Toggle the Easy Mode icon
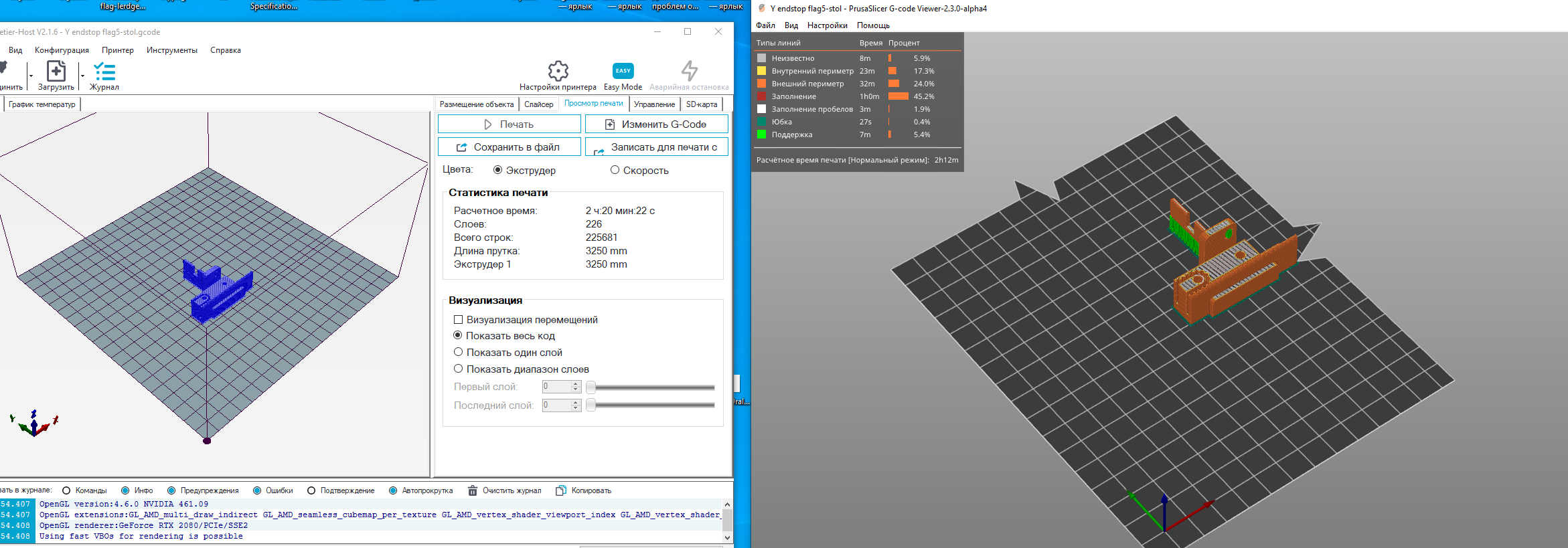The height and width of the screenshot is (548, 1568). tap(623, 71)
